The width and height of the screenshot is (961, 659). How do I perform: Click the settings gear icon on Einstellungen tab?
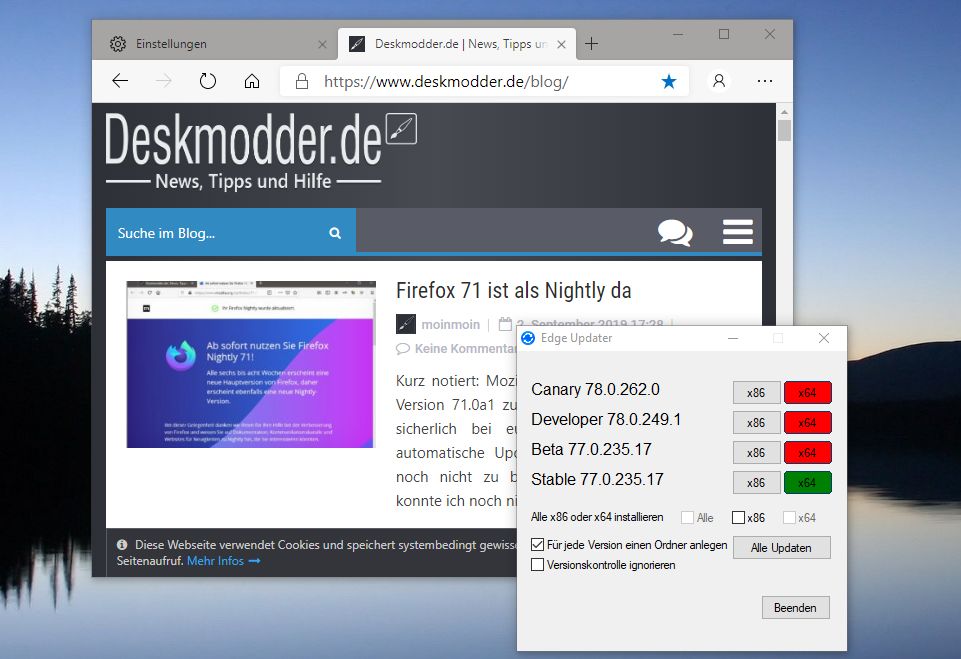point(118,44)
